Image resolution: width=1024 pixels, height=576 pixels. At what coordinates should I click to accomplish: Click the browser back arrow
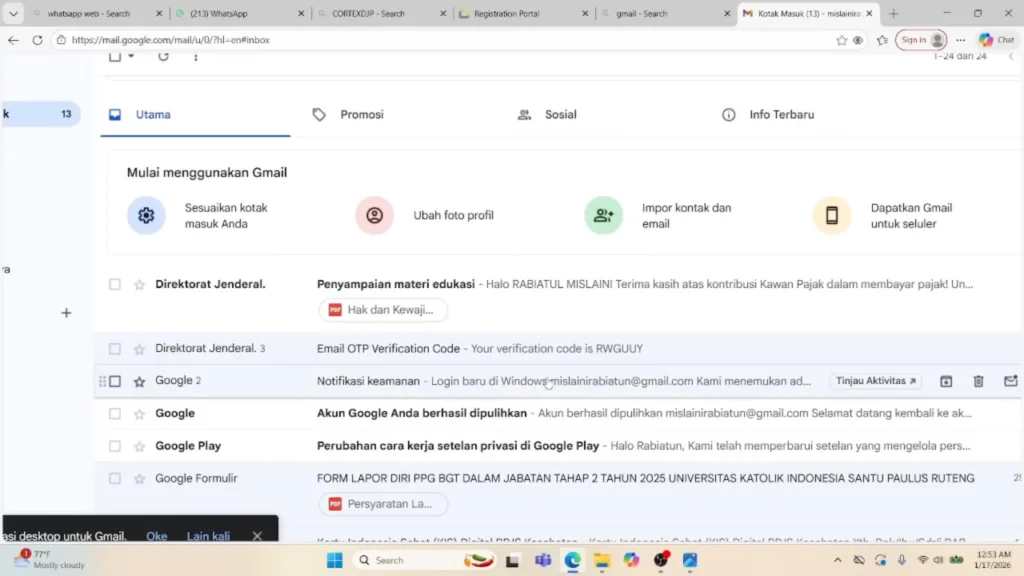13,40
